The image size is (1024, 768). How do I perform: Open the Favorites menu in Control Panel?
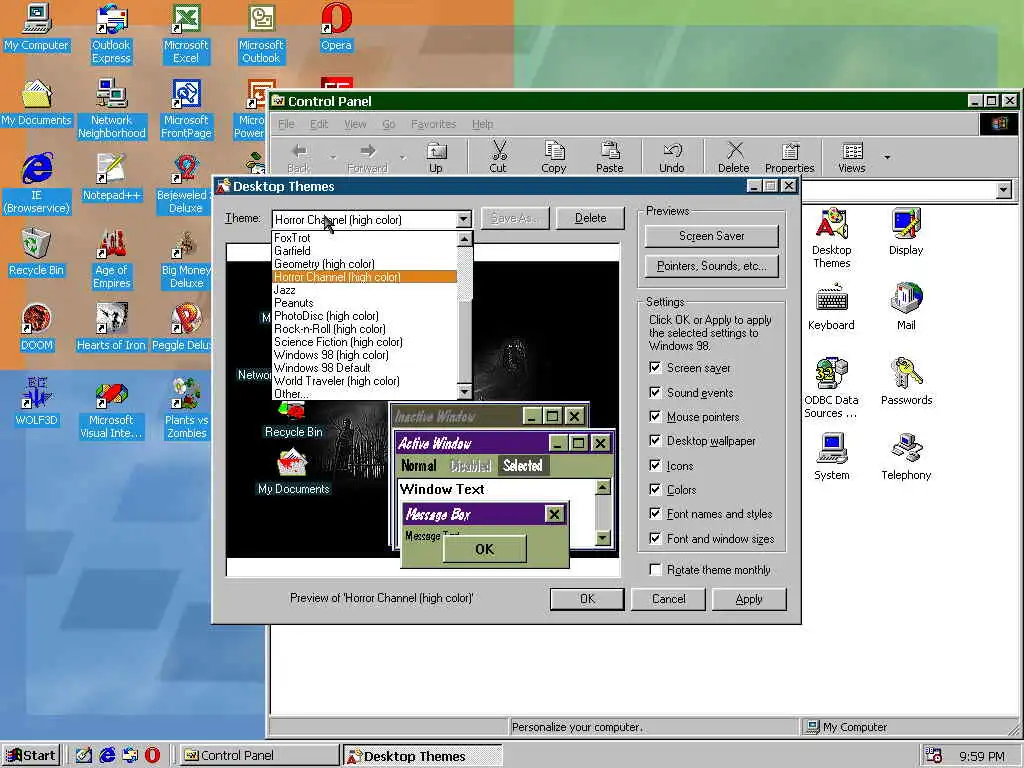[x=433, y=124]
